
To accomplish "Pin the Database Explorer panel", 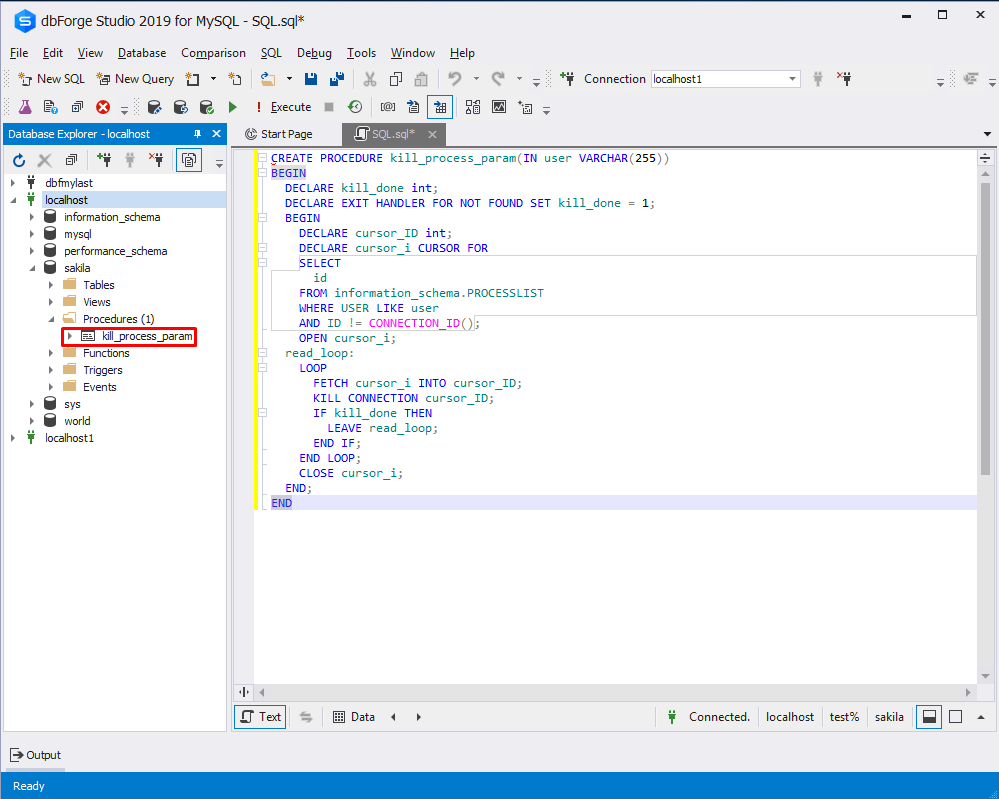I will tap(197, 134).
